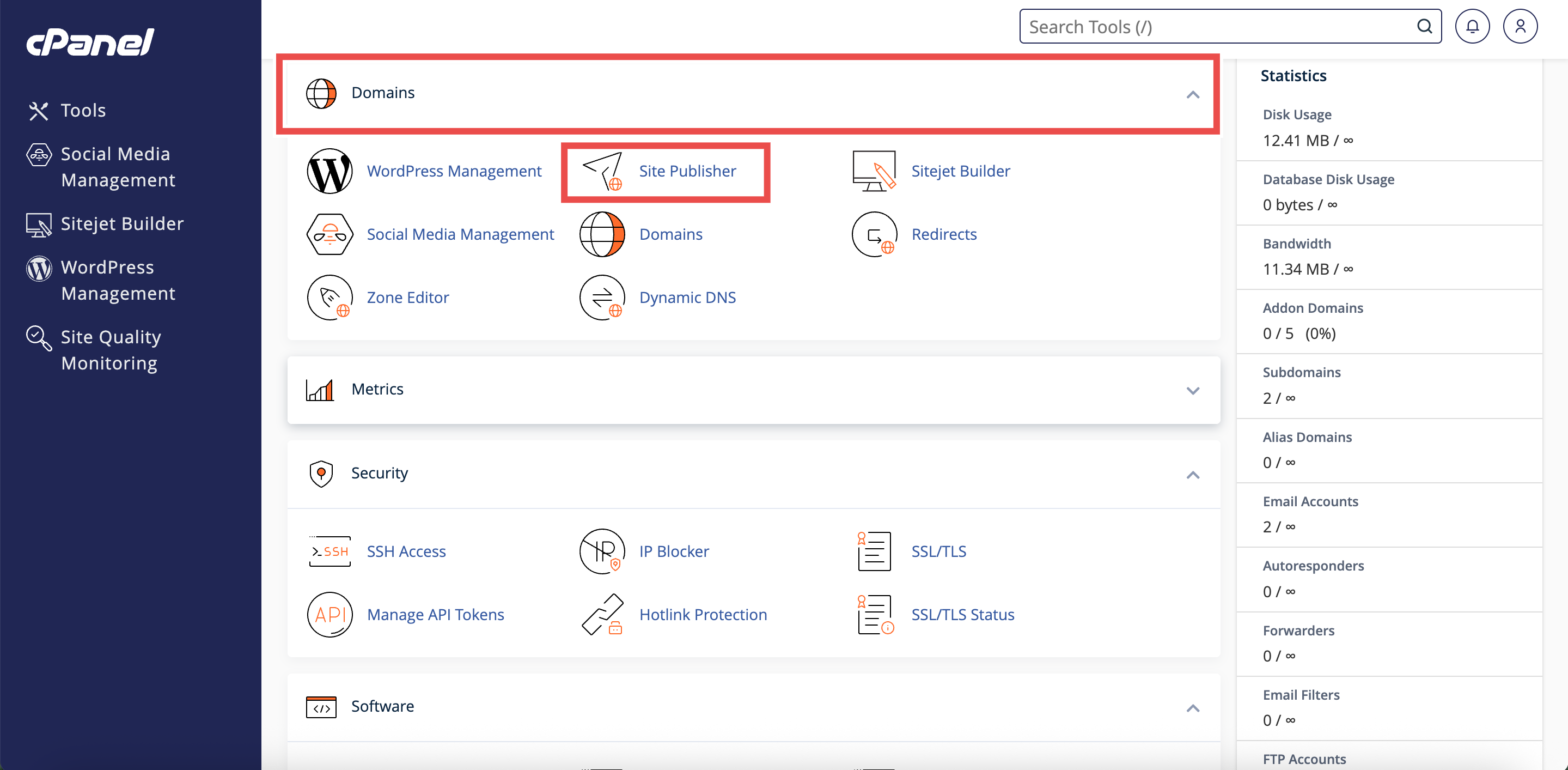The height and width of the screenshot is (770, 1568).
Task: Click the WordPress Management sidebar icon
Action: click(x=39, y=268)
